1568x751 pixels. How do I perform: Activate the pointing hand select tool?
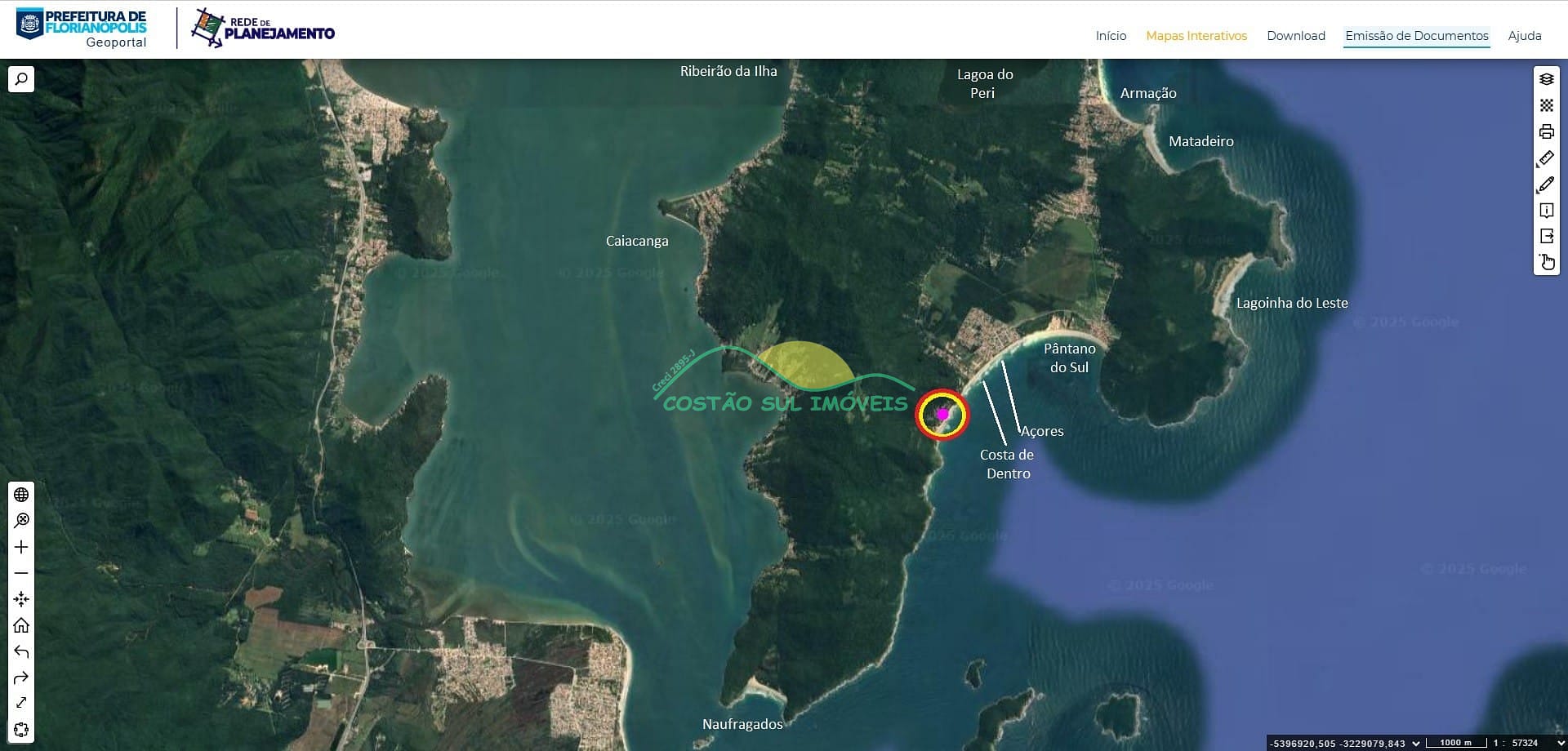point(1546,262)
